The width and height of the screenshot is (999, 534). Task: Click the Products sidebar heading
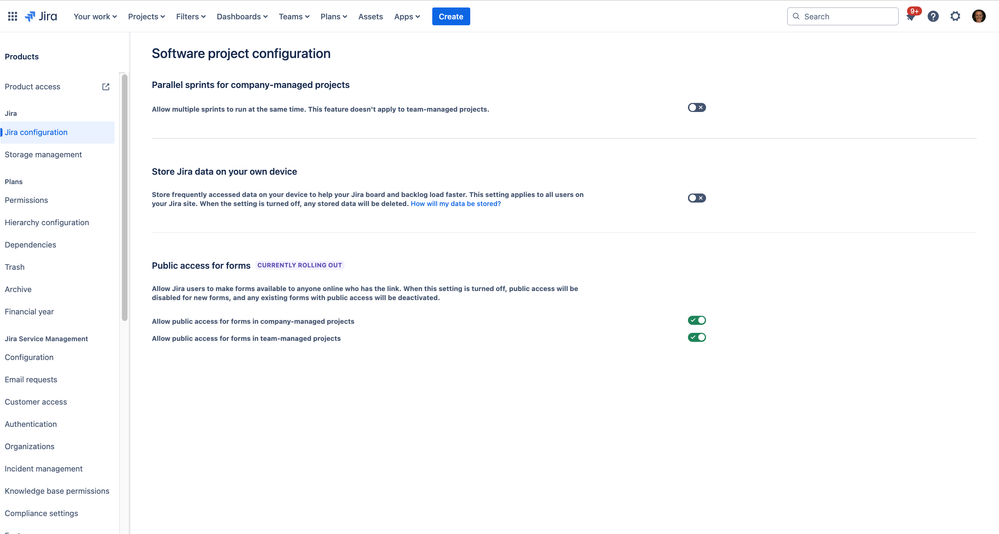22,57
